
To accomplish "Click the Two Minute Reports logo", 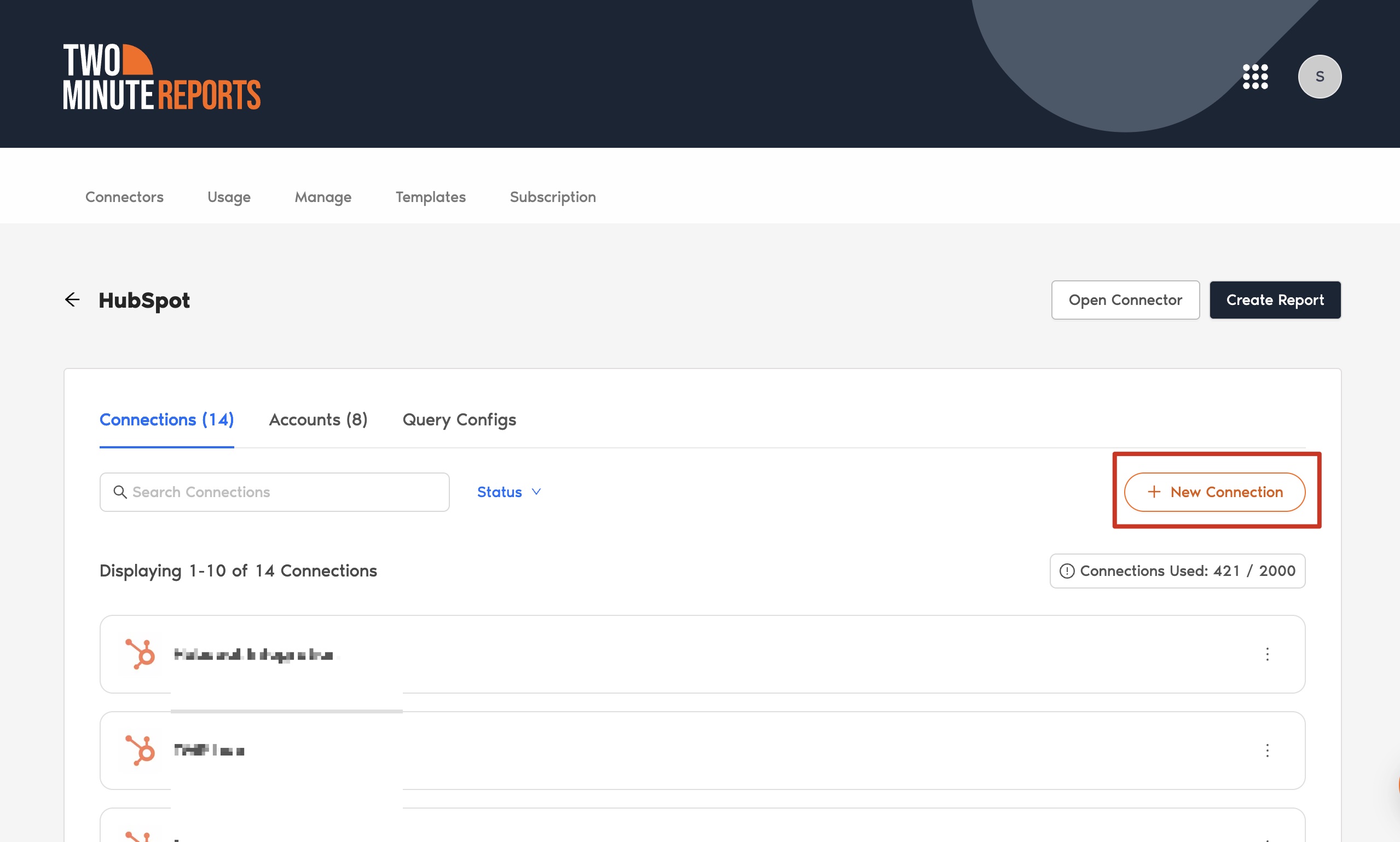I will (x=161, y=76).
